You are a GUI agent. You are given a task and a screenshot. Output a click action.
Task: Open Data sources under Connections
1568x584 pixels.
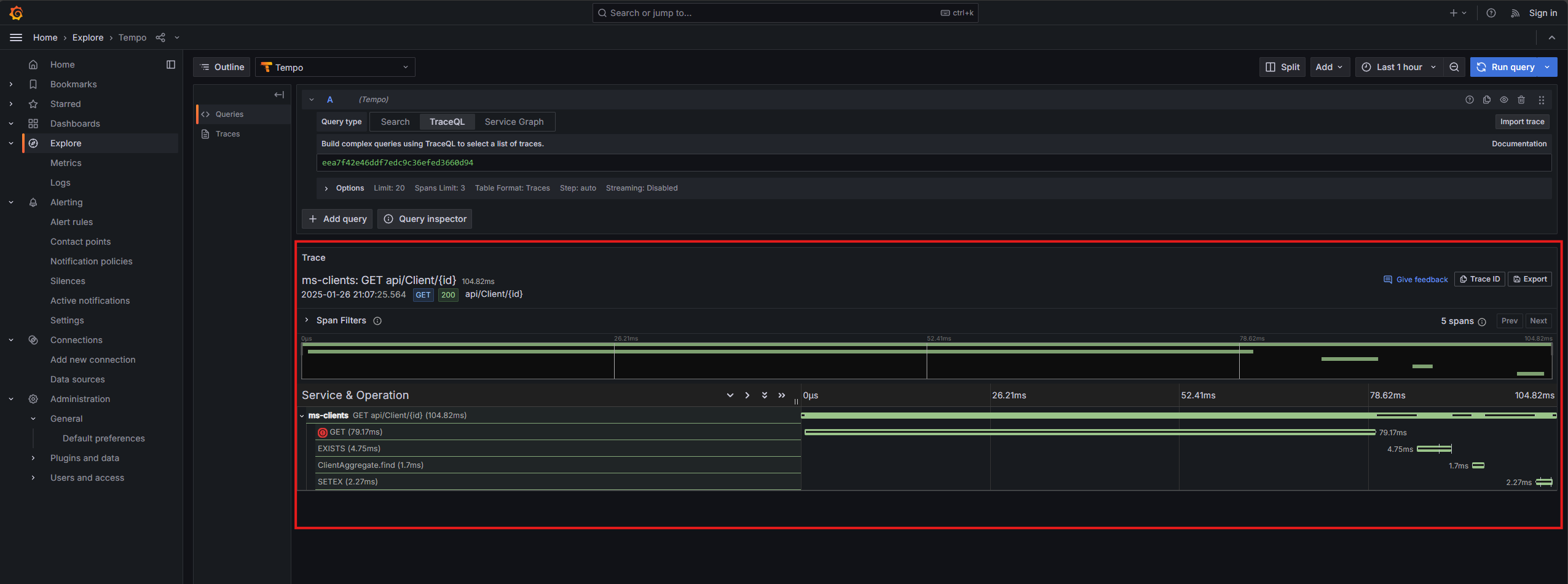point(77,379)
